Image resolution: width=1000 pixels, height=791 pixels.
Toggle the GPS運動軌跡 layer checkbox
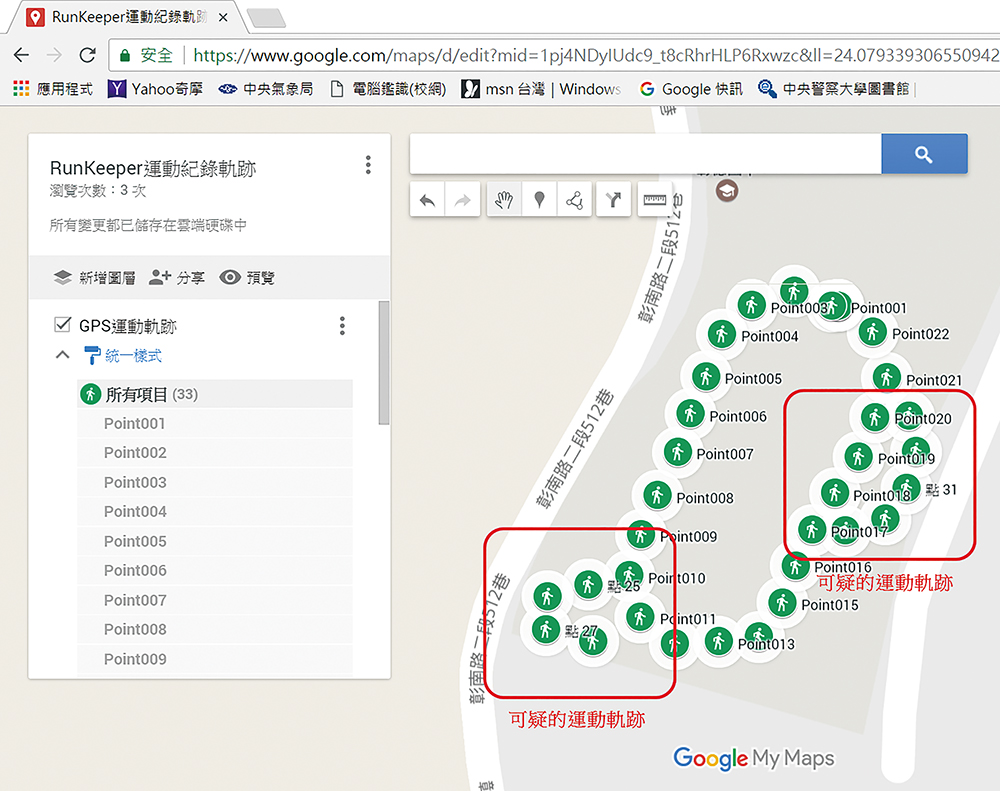pyautogui.click(x=62, y=325)
